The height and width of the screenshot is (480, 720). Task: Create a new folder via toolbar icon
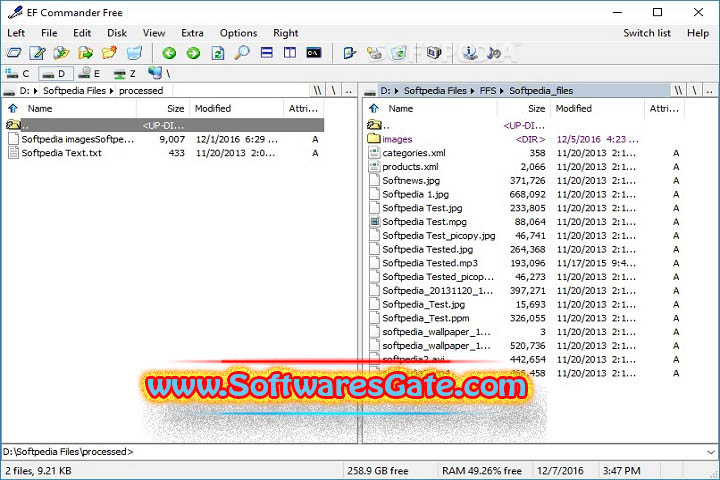pos(109,53)
